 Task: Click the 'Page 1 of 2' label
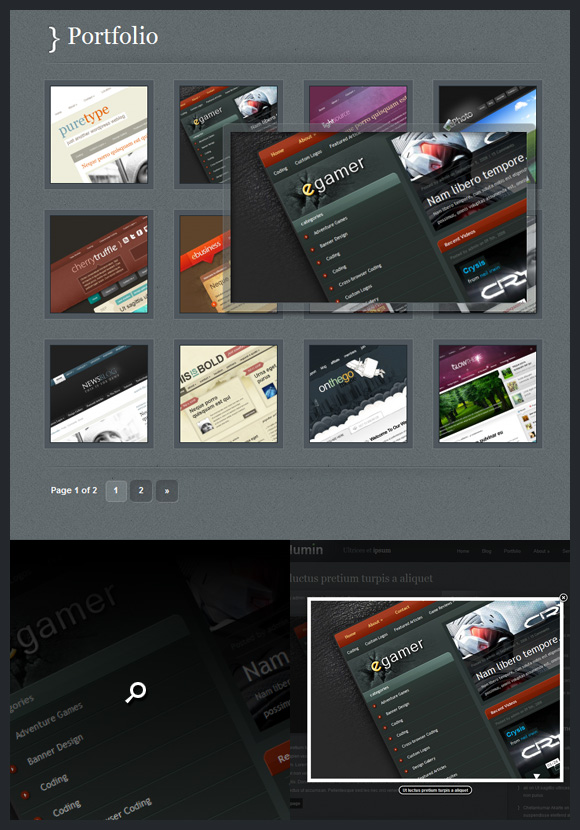pyautogui.click(x=74, y=490)
